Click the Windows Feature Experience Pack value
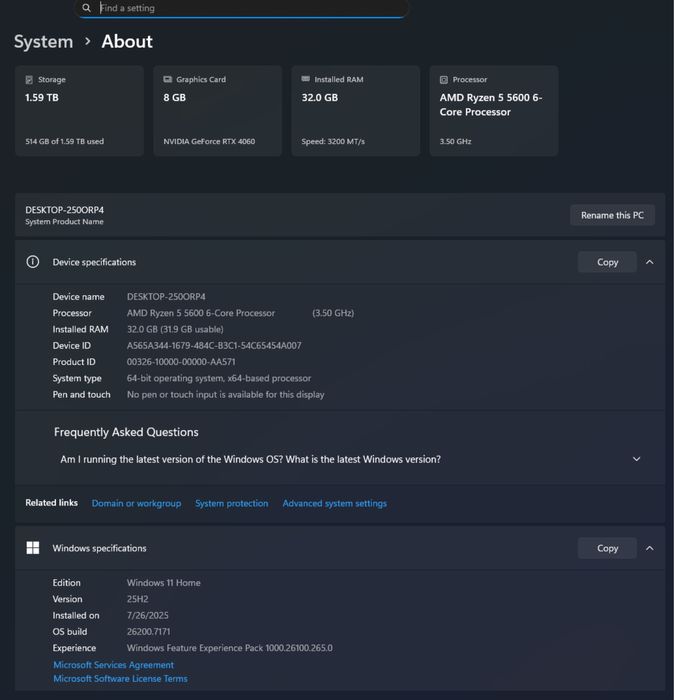674x700 pixels. click(230, 648)
